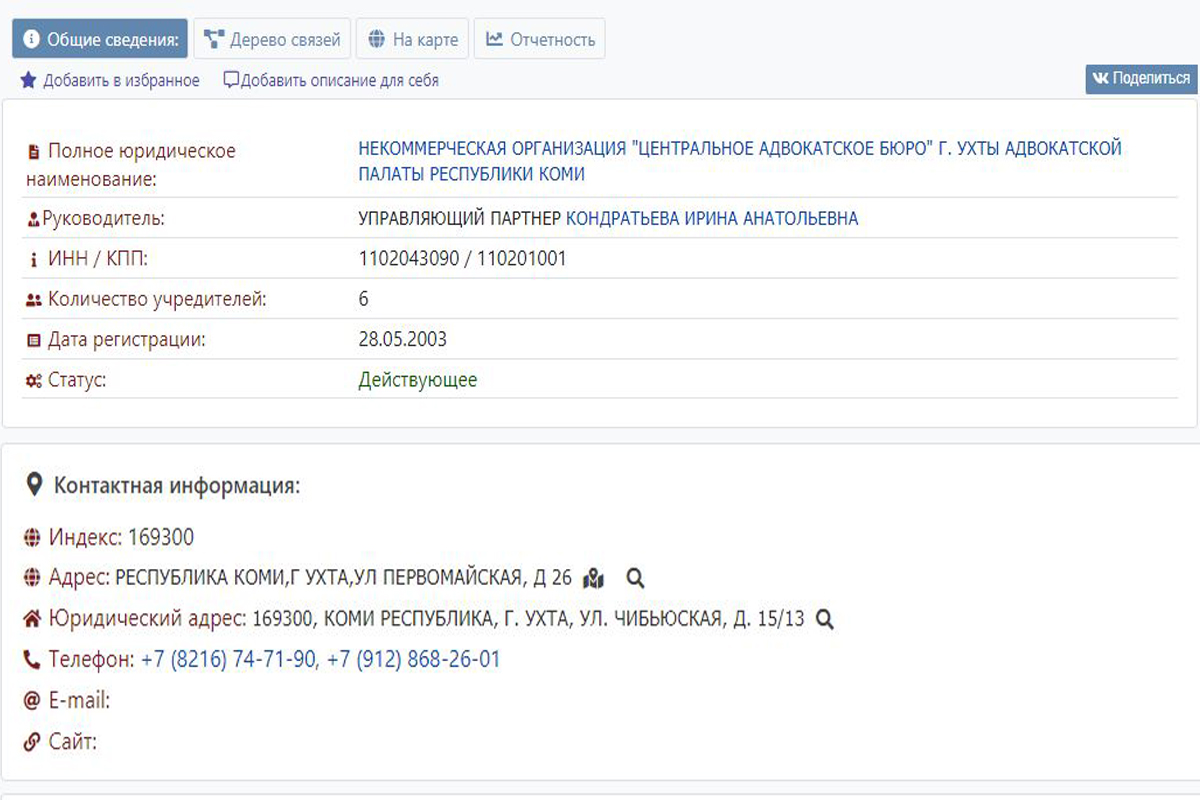
Task: Open the "Дерево связей" tab
Action: pyautogui.click(x=272, y=40)
